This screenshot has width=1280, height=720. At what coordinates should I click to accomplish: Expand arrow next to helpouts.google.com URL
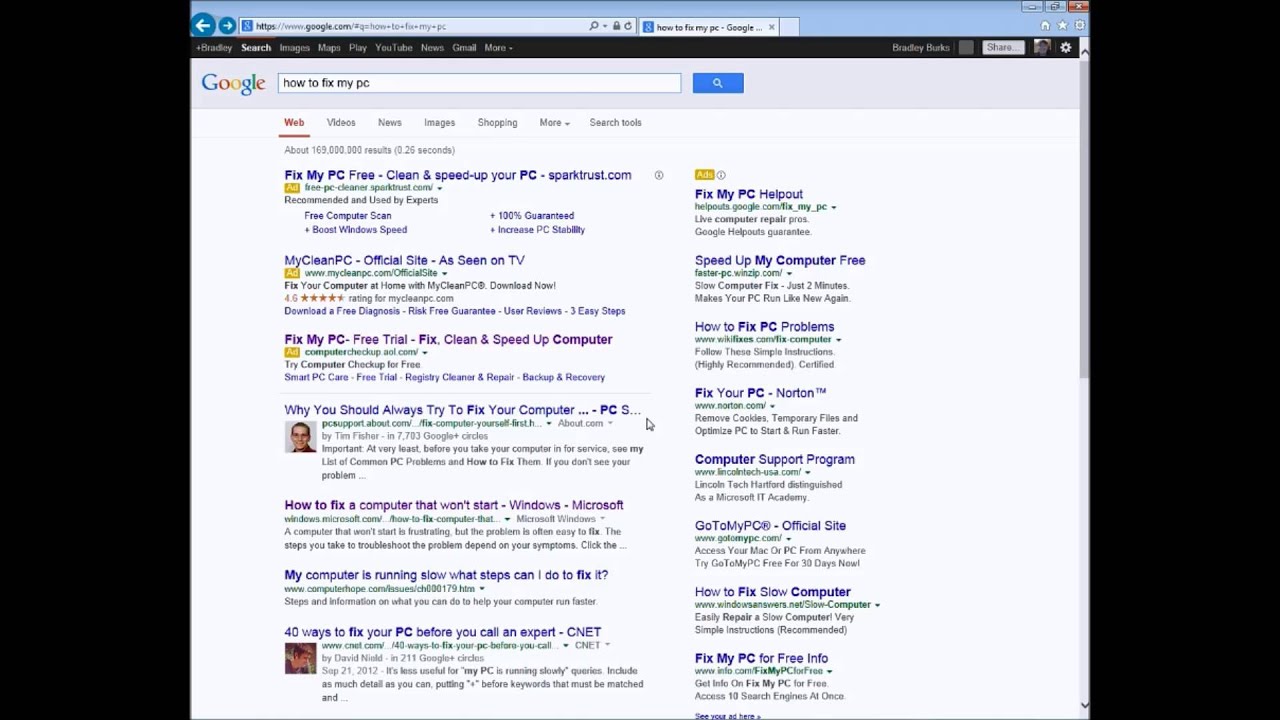pos(833,207)
